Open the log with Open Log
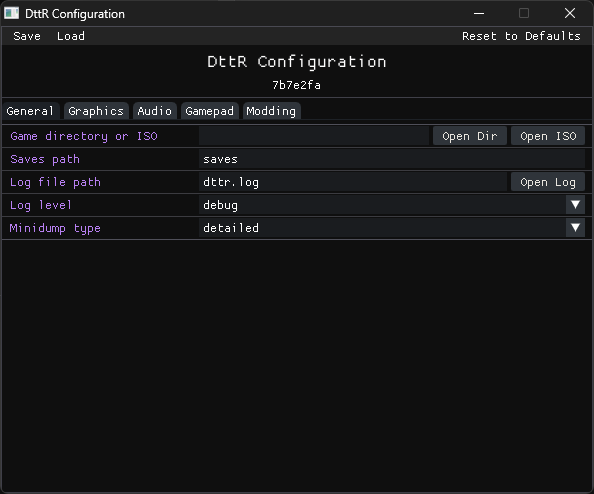 (x=548, y=182)
